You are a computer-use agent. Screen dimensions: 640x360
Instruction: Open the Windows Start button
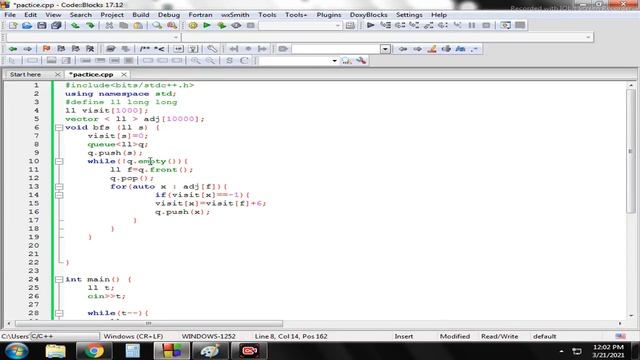click(x=17, y=351)
